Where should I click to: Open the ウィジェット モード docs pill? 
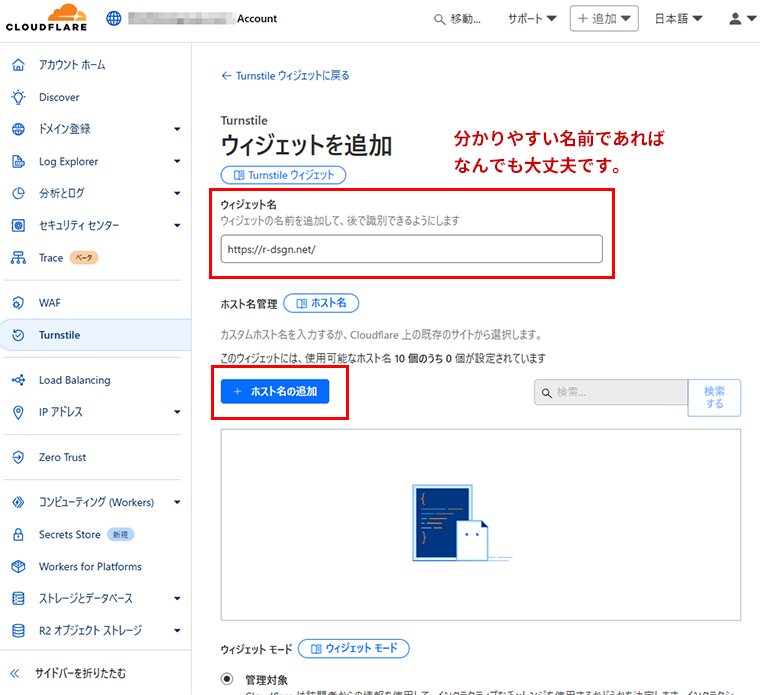pos(354,648)
